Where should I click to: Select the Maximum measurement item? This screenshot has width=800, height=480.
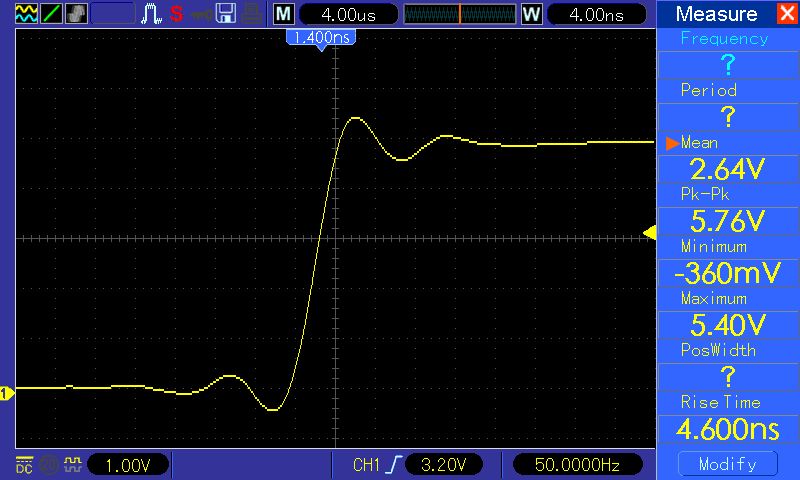(x=714, y=298)
